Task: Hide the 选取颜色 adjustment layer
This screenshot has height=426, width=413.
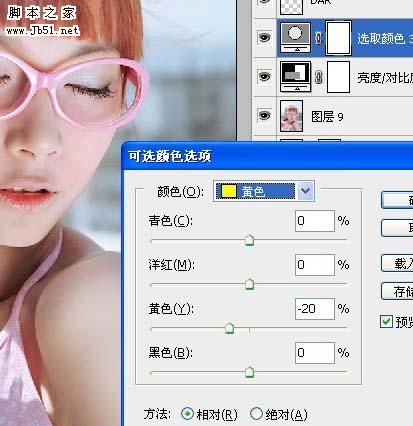Action: tap(264, 38)
